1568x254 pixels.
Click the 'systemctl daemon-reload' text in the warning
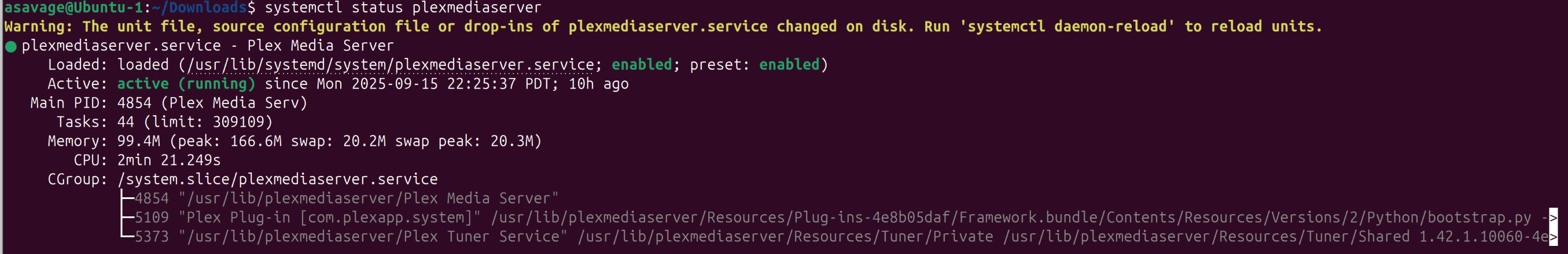pyautogui.click(x=1066, y=27)
